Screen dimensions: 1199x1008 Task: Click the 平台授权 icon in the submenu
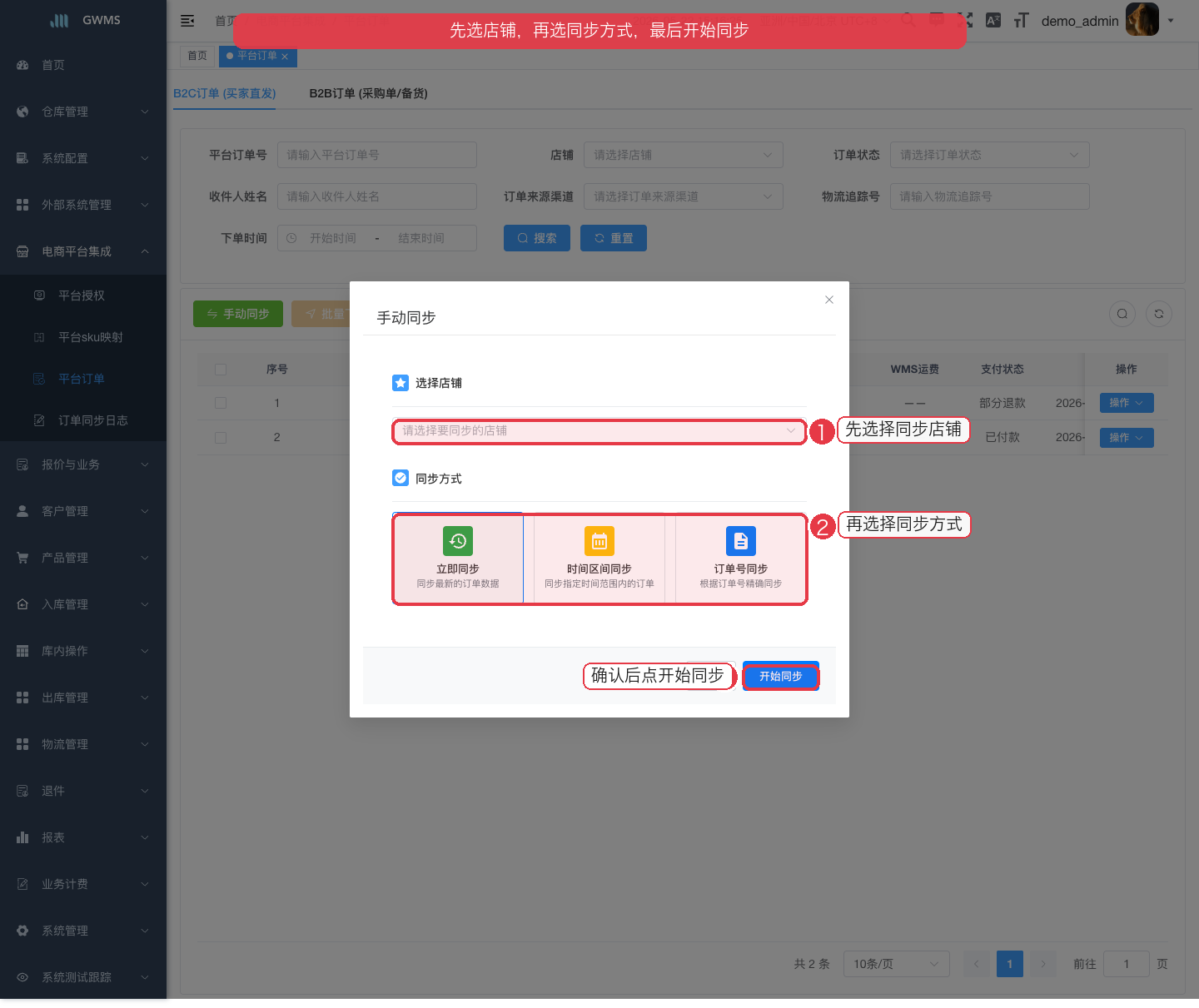pyautogui.click(x=39, y=295)
